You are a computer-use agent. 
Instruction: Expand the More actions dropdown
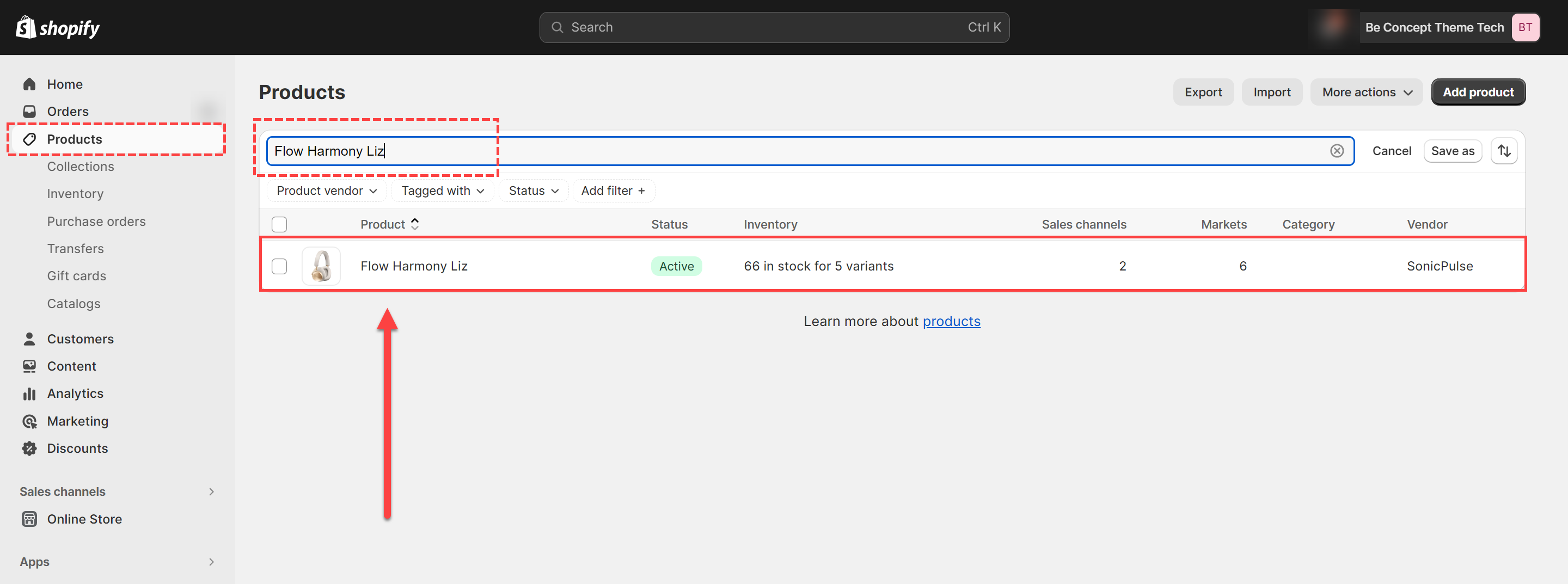[1367, 92]
